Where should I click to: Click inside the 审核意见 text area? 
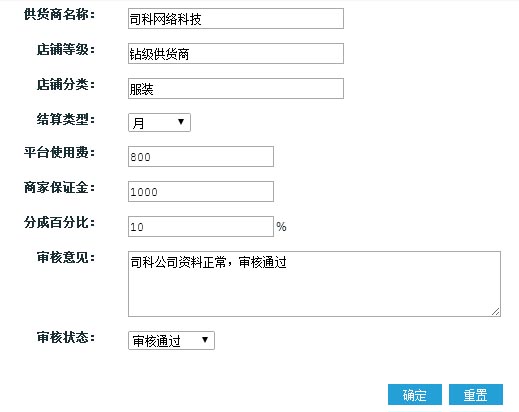(x=314, y=284)
